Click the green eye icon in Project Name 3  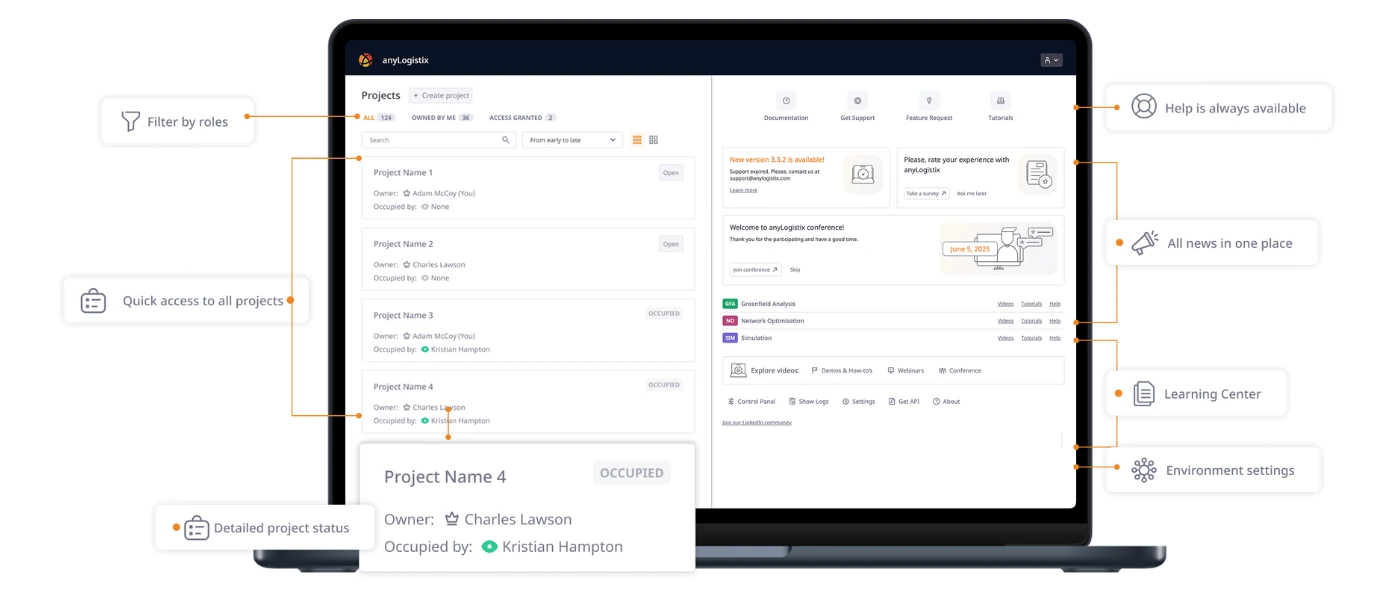click(425, 350)
